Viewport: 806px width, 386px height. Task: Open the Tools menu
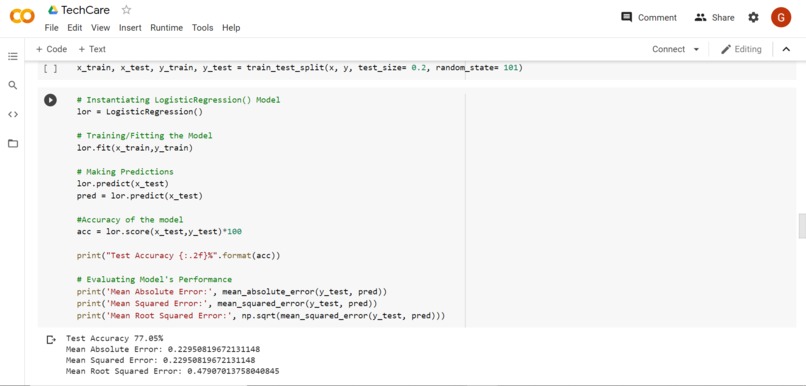(203, 28)
